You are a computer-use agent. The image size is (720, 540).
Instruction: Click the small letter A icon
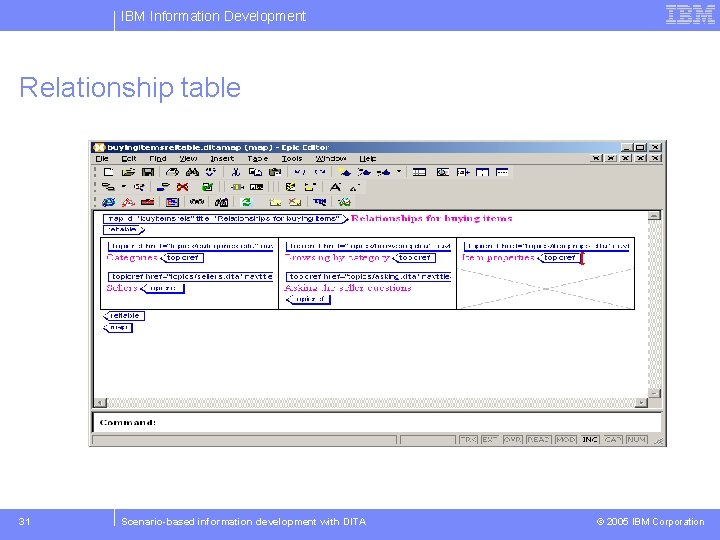pos(354,188)
